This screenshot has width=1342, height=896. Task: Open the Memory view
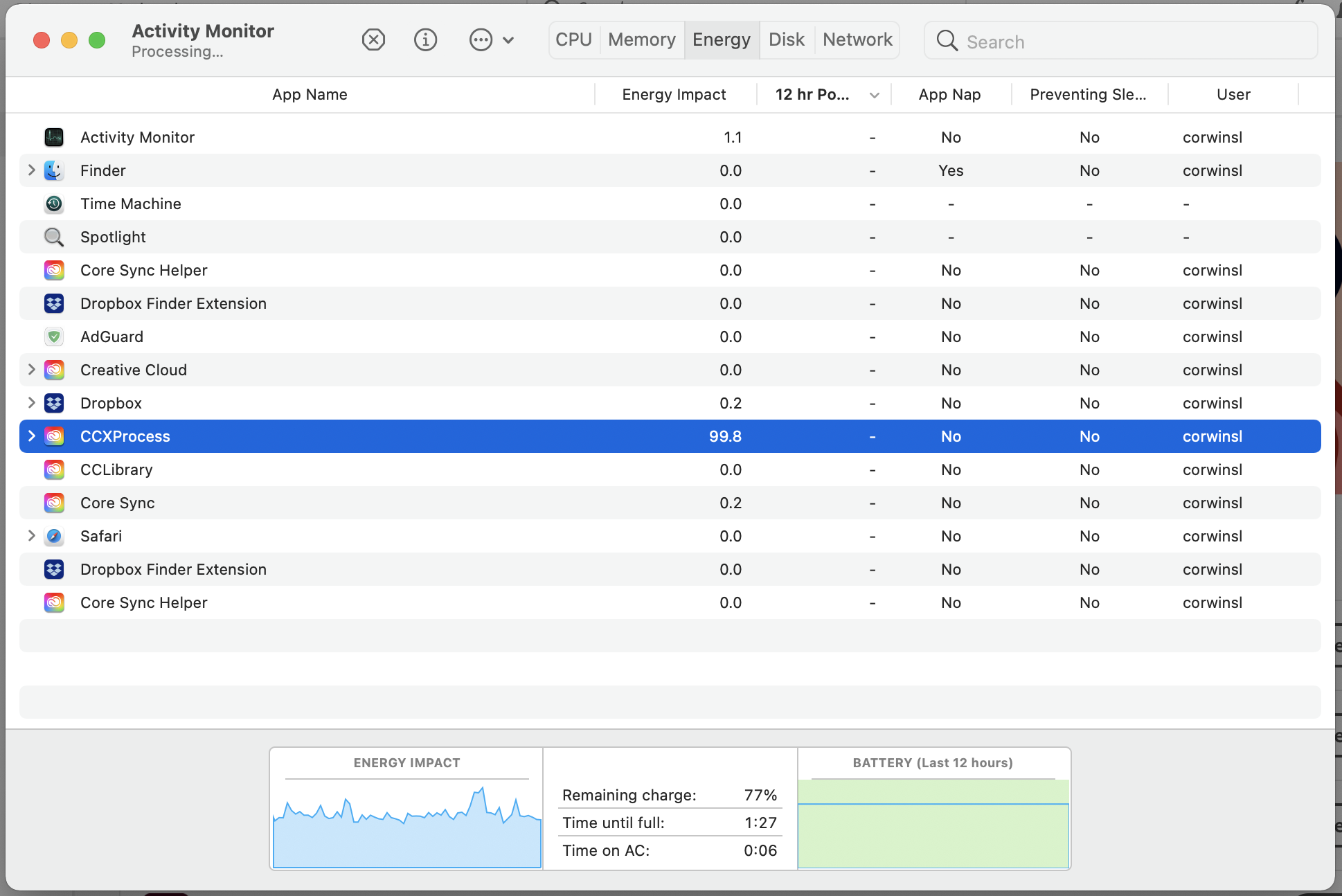pos(641,39)
